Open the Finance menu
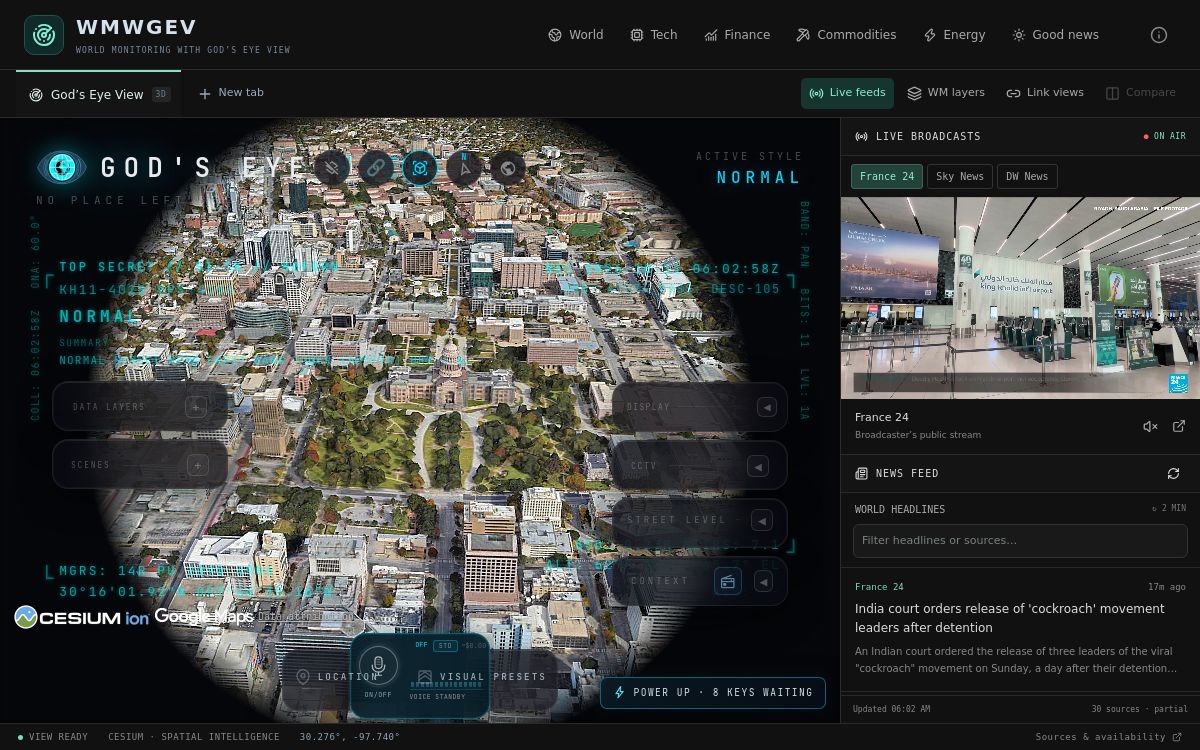Screen dimensions: 1200x750 coord(737,35)
